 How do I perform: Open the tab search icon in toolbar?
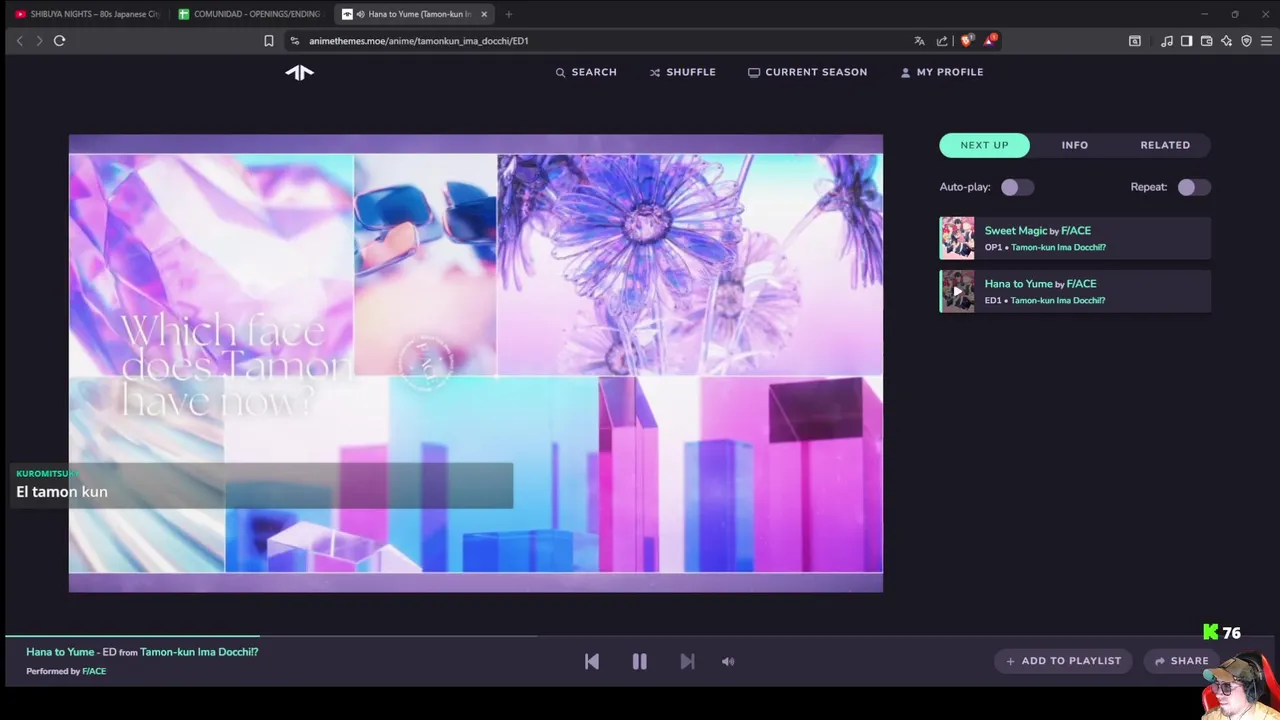point(1135,41)
